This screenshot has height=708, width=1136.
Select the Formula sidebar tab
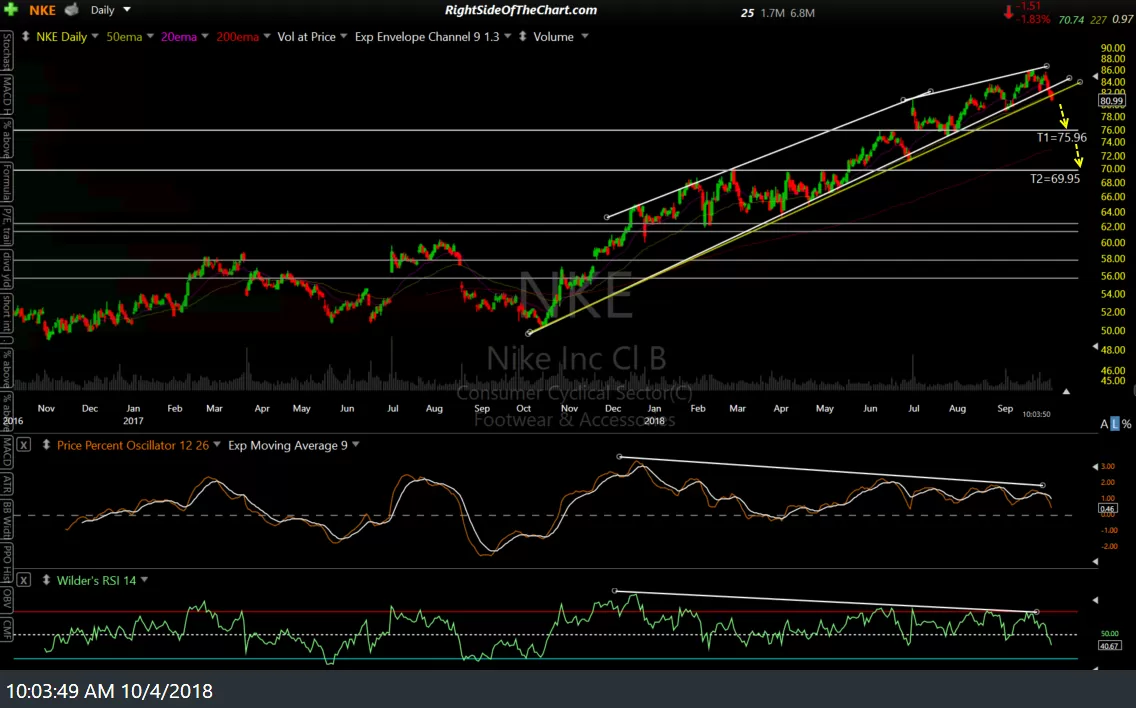7,182
